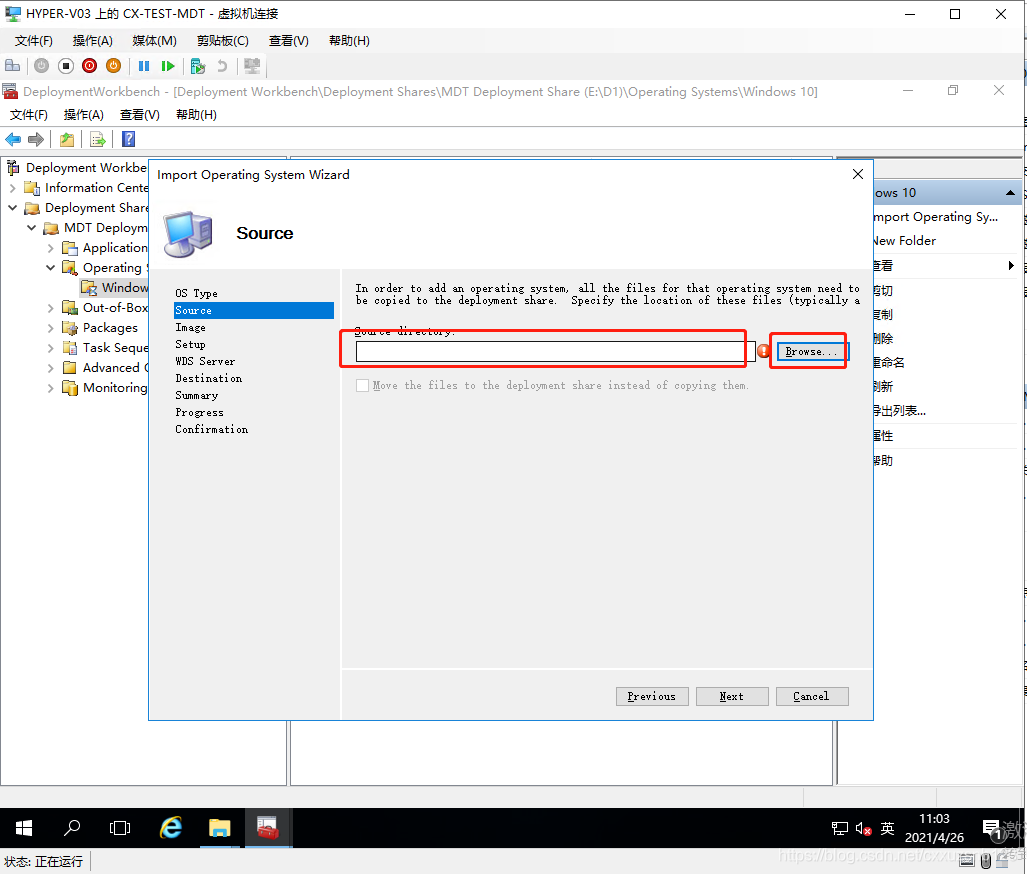Click the Export List toolbar icon
The image size is (1027, 874).
coord(98,139)
